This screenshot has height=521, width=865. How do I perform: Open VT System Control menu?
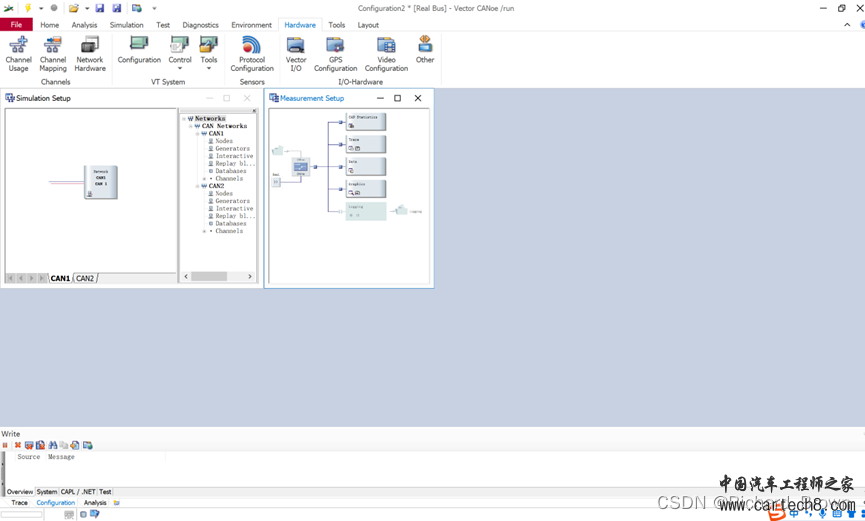[x=180, y=53]
